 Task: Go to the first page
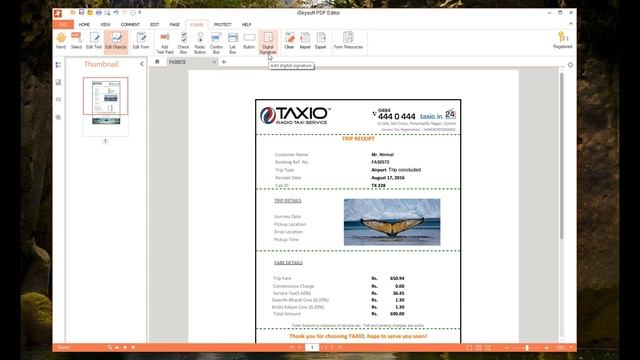[292, 347]
